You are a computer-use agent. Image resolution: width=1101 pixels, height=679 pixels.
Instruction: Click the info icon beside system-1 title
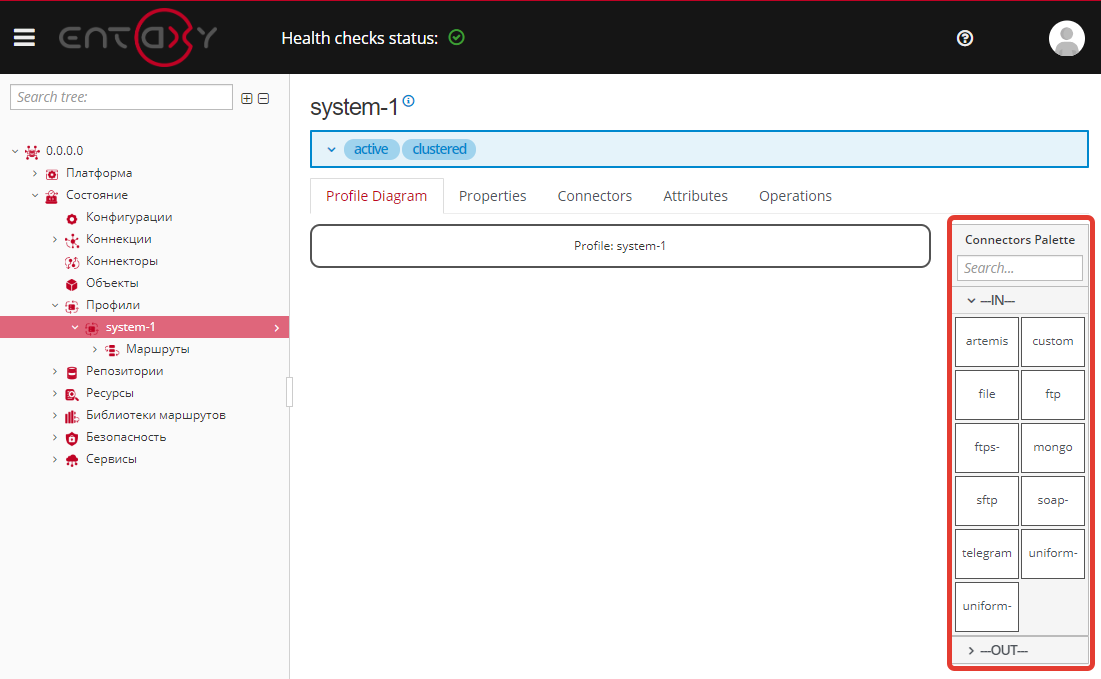click(408, 102)
